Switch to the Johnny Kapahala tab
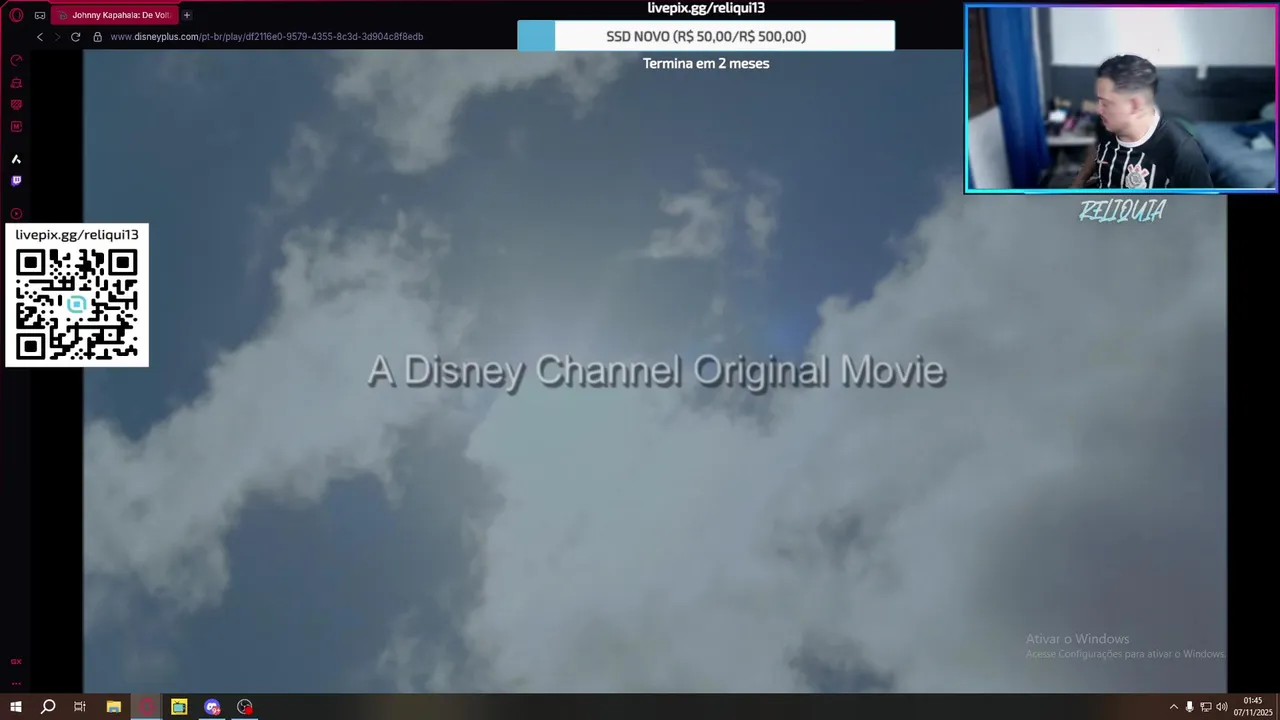The height and width of the screenshot is (720, 1280). click(115, 15)
